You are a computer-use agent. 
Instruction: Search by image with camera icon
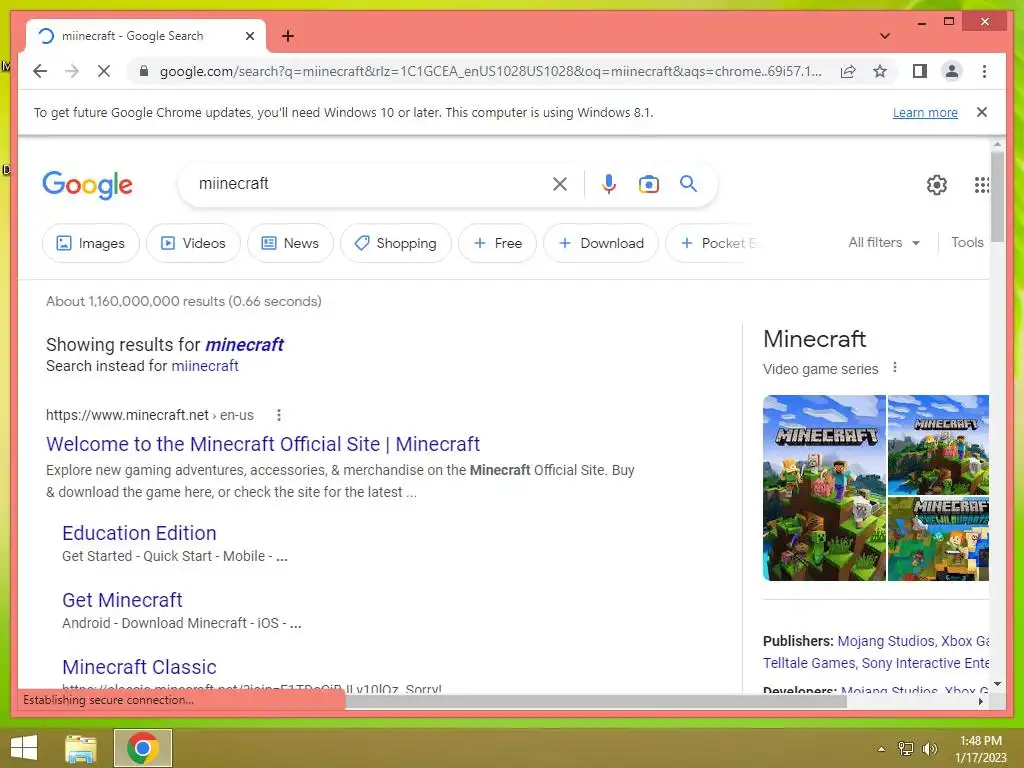tap(648, 184)
